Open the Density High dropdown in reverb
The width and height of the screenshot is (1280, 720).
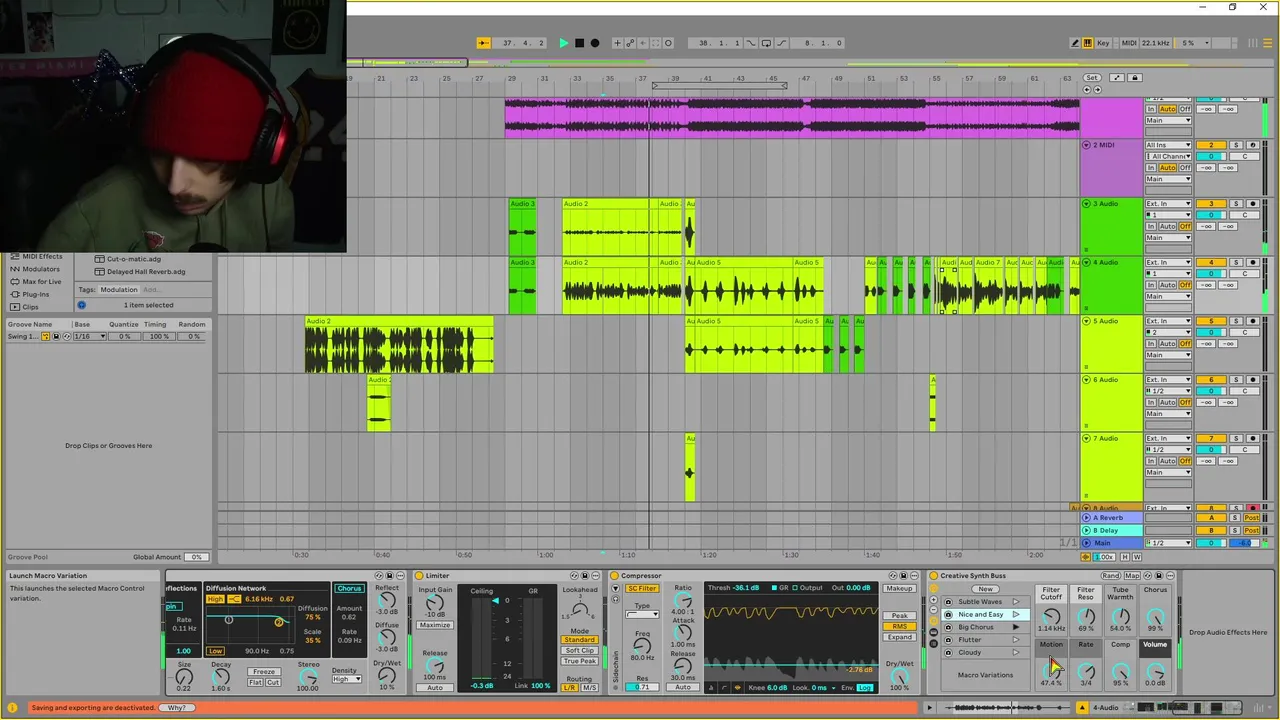[x=347, y=679]
